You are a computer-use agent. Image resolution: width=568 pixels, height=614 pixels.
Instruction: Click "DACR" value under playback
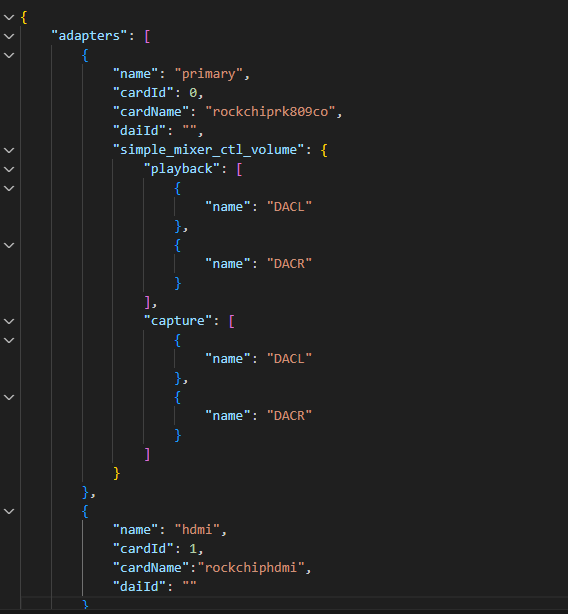click(x=289, y=264)
